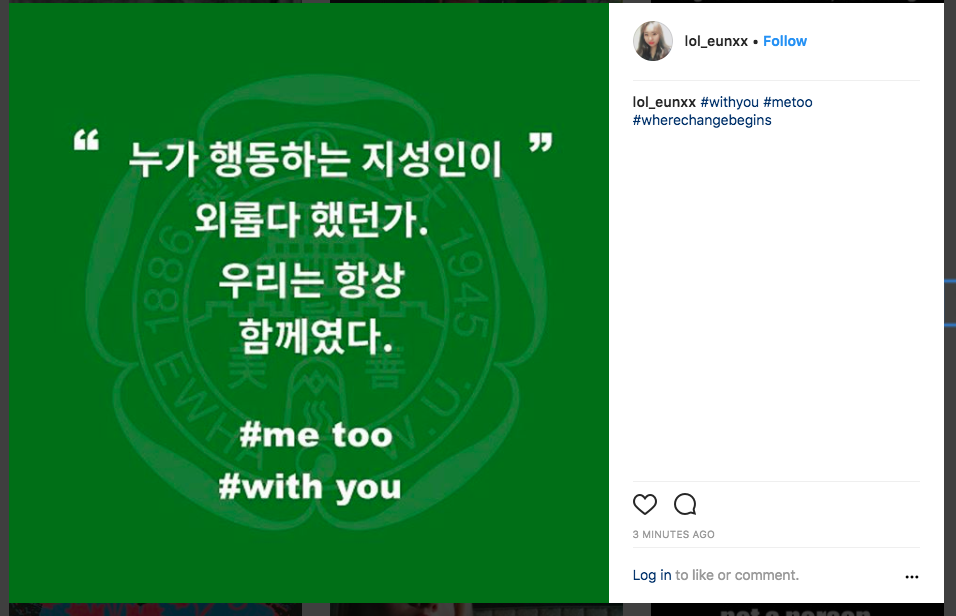Open the #withyou hashtag
This screenshot has width=956, height=616.
pyautogui.click(x=728, y=101)
